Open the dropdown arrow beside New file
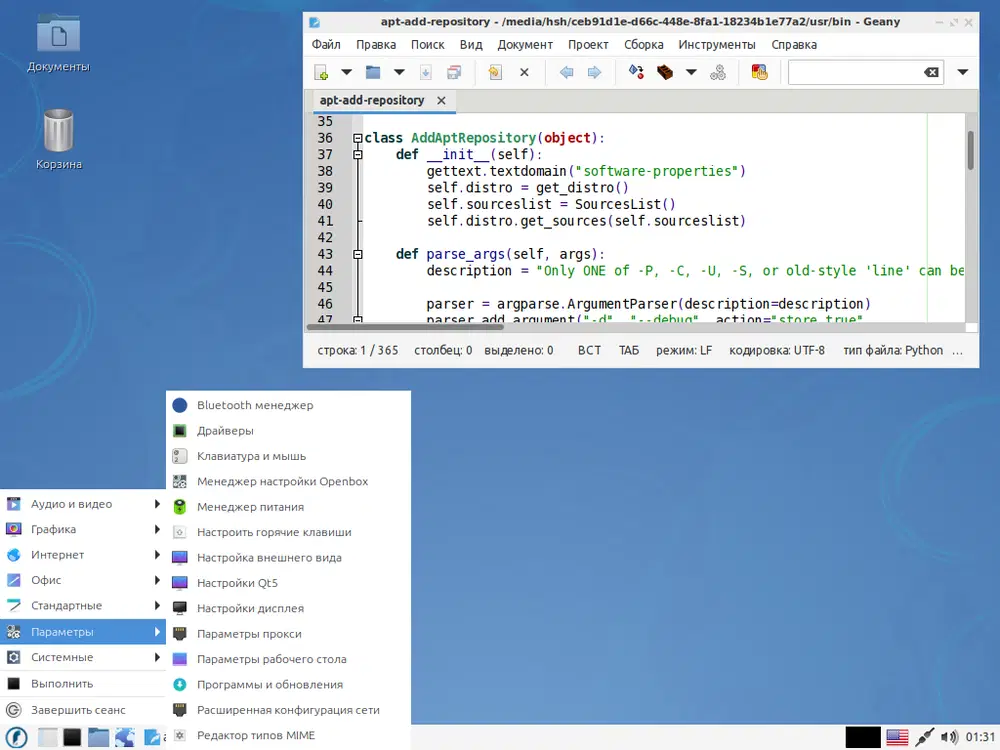 coord(347,72)
